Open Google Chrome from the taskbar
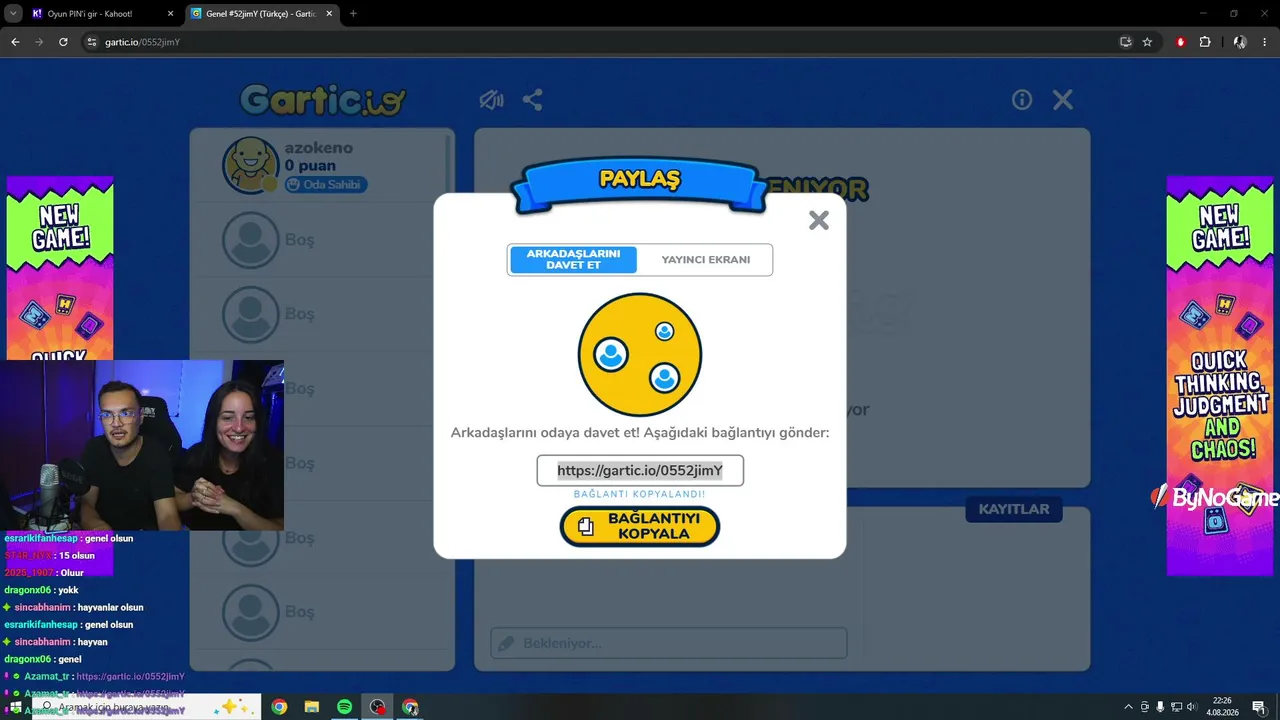 point(279,707)
